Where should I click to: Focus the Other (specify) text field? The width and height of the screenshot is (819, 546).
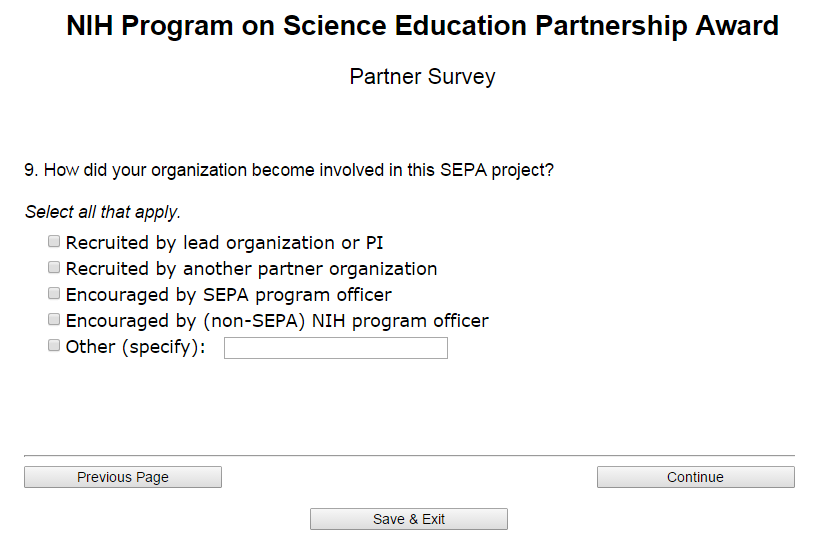pyautogui.click(x=335, y=348)
